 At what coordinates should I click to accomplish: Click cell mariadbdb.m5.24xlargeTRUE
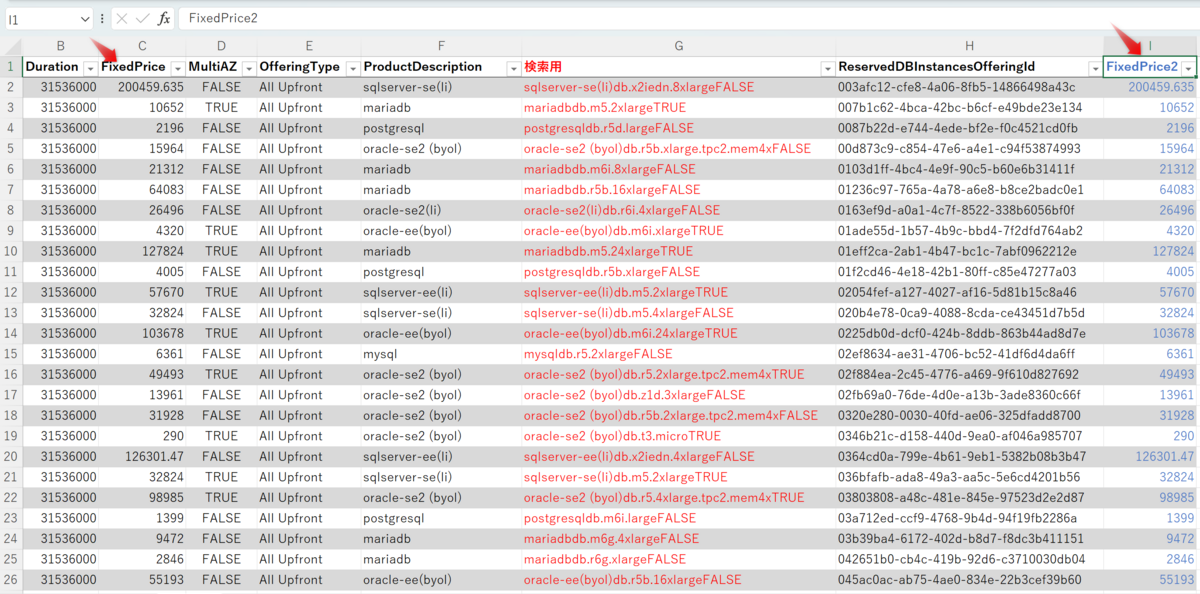click(x=679, y=251)
